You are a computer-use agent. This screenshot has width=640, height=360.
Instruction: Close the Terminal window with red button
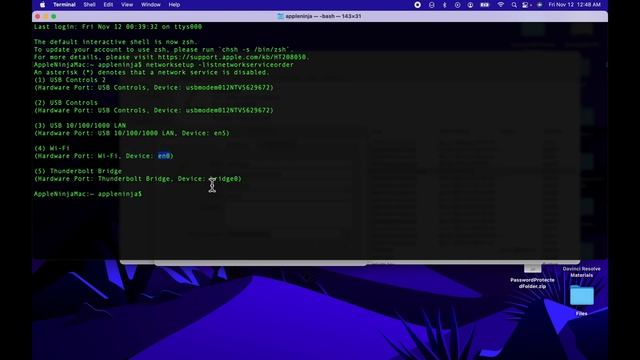point(38,16)
